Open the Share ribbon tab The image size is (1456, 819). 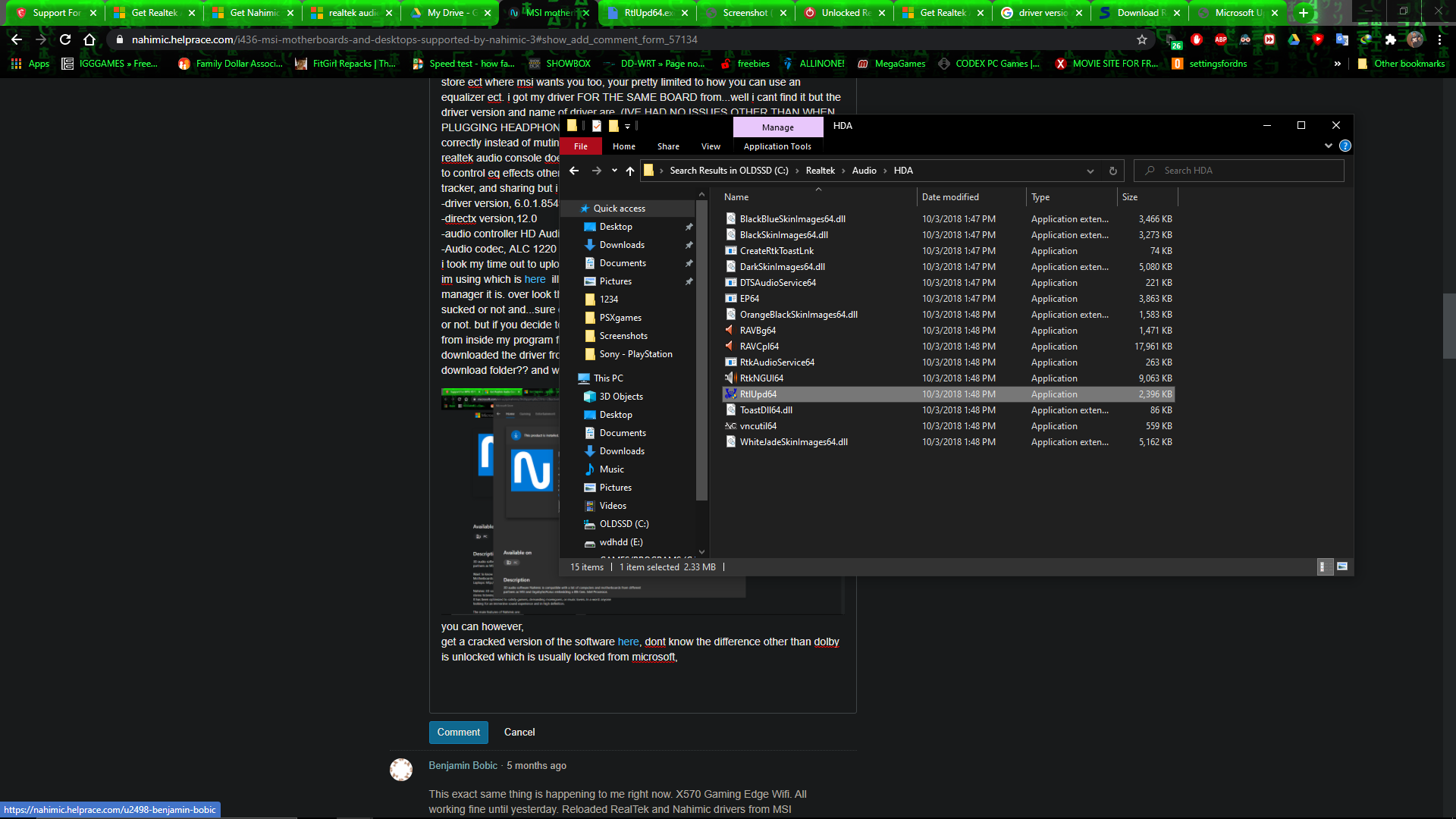pyautogui.click(x=668, y=146)
